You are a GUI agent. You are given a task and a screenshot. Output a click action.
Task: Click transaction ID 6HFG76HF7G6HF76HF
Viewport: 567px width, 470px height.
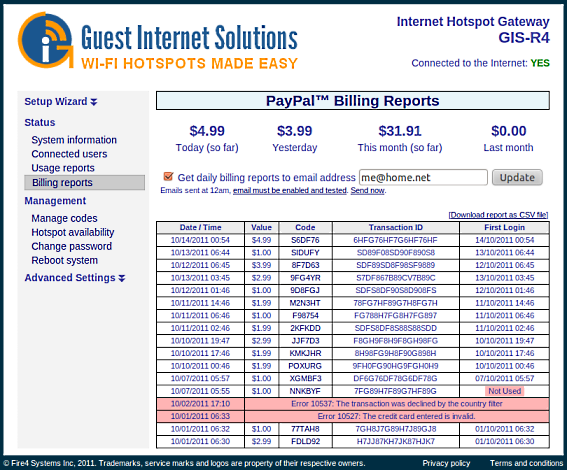coord(396,240)
